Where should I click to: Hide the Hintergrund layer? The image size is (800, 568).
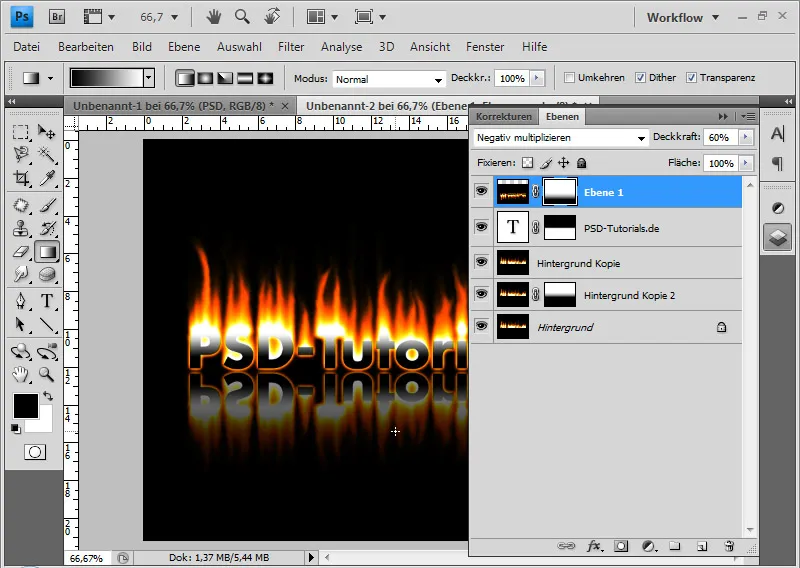tap(481, 326)
